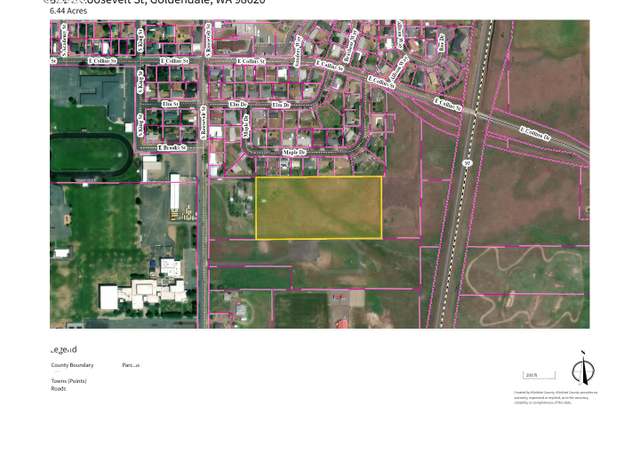640x460 pixels.
Task: Click the oval running track on the map
Action: coord(90,155)
